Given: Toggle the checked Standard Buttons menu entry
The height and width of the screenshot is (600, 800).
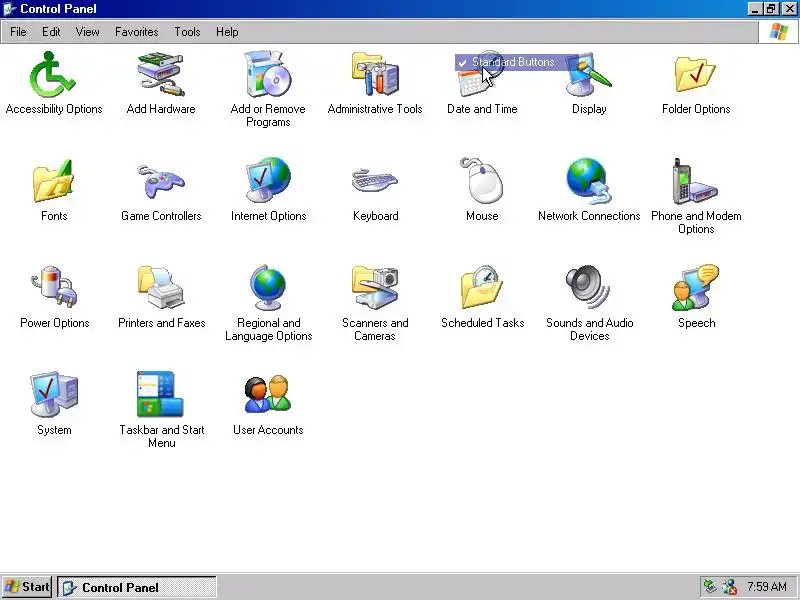Looking at the screenshot, I should (516, 62).
